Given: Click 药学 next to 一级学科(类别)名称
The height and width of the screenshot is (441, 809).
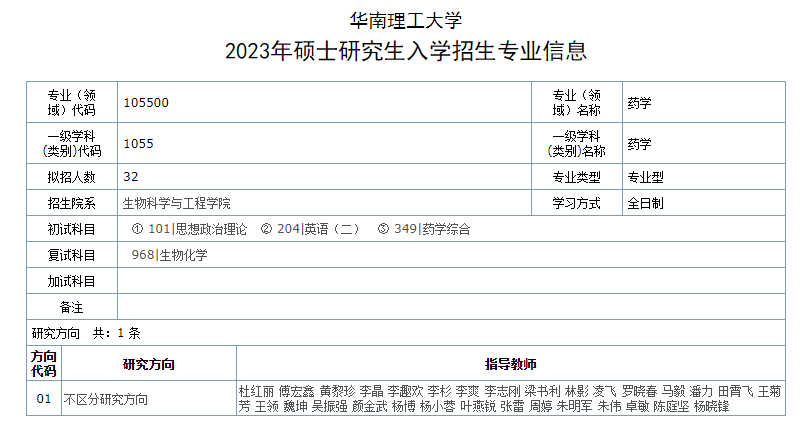Looking at the screenshot, I should [x=639, y=144].
